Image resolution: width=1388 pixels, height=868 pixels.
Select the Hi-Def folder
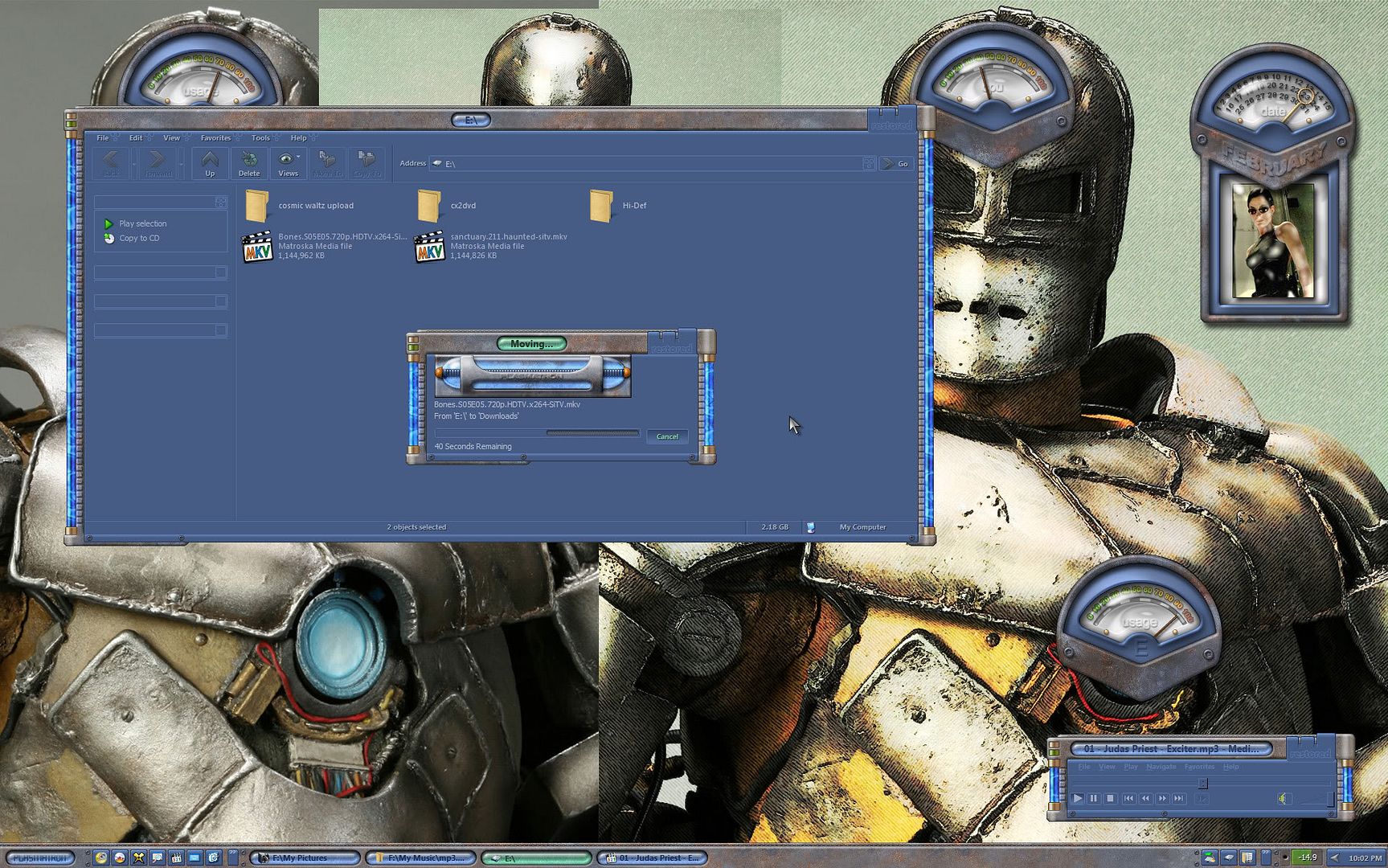(x=617, y=206)
